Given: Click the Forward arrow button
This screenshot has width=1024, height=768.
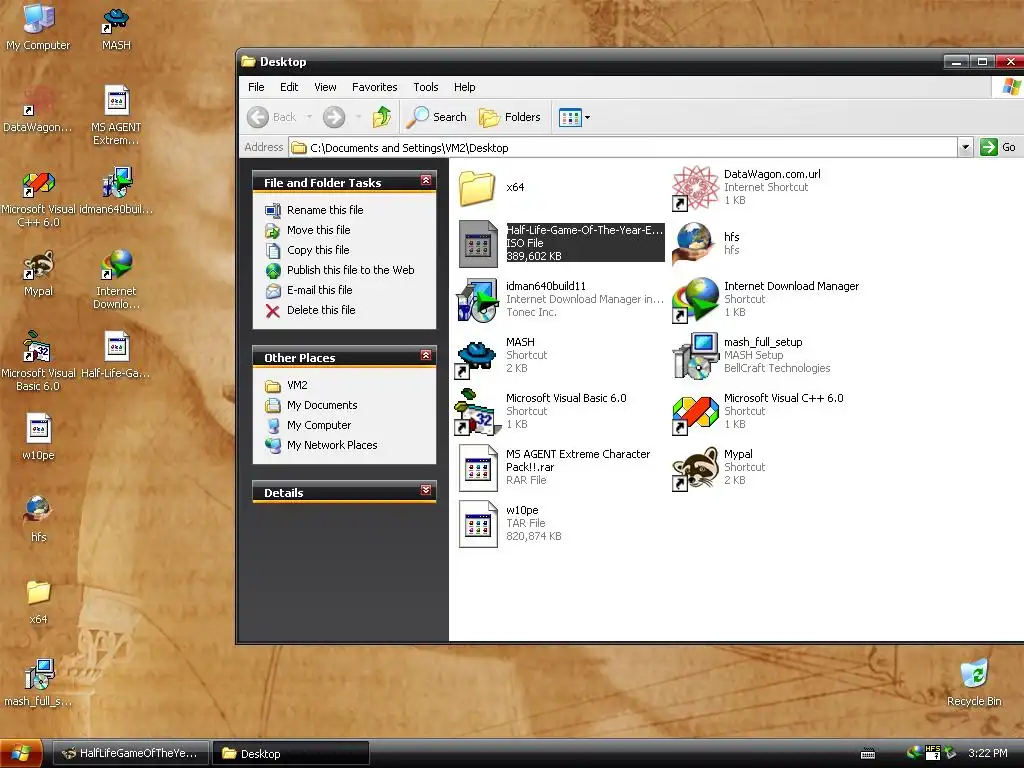Looking at the screenshot, I should 334,118.
